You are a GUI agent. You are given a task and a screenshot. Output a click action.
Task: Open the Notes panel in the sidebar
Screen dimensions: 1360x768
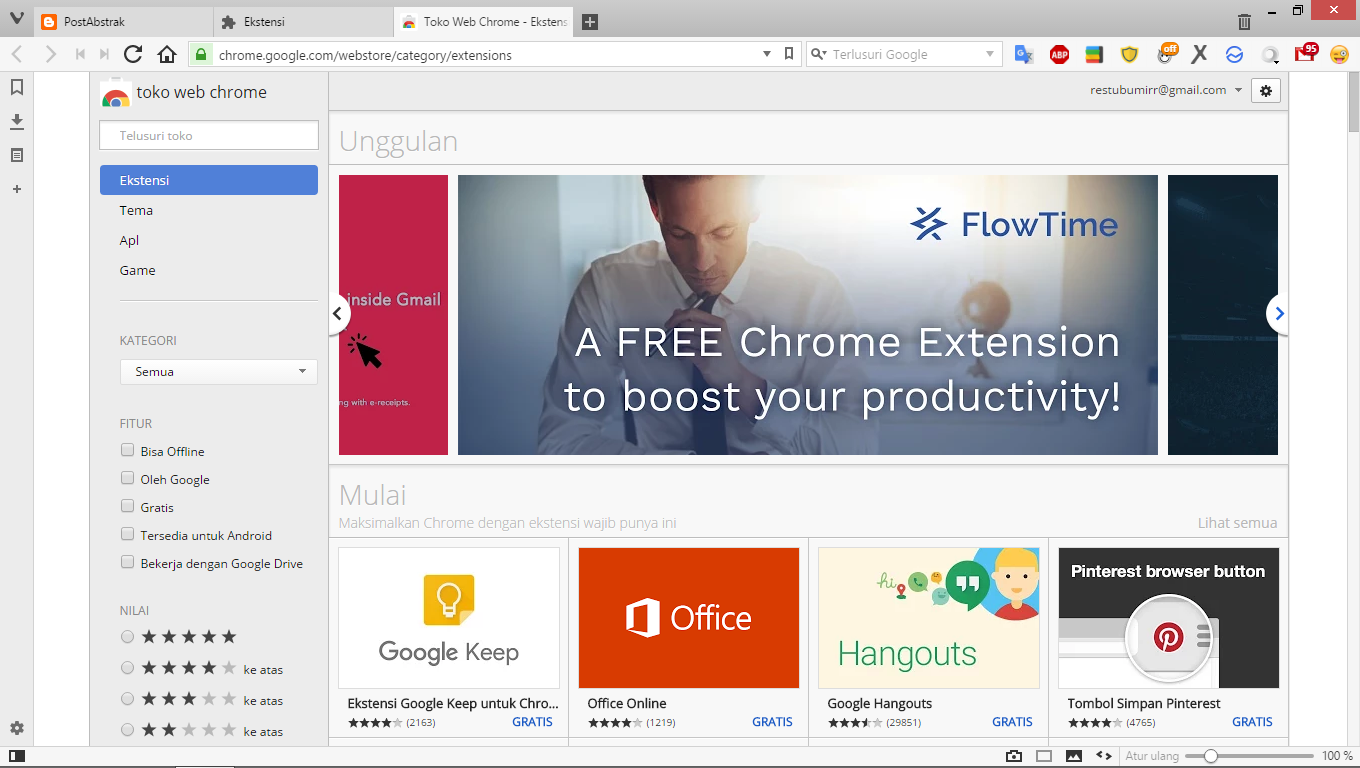click(16, 155)
